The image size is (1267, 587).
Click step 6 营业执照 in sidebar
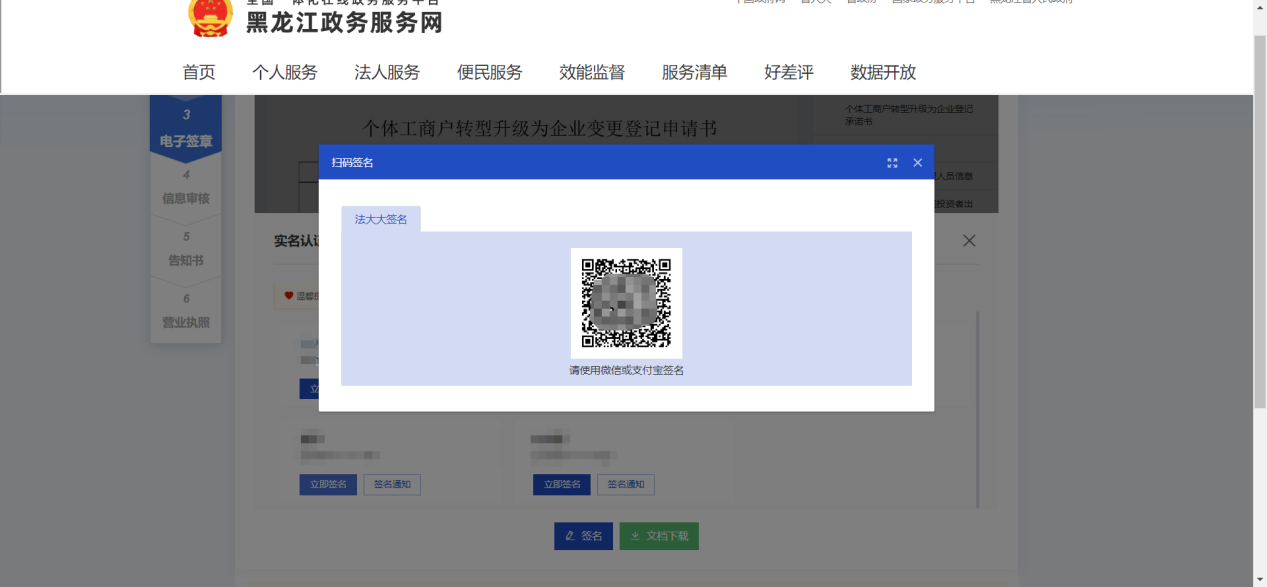tap(186, 311)
